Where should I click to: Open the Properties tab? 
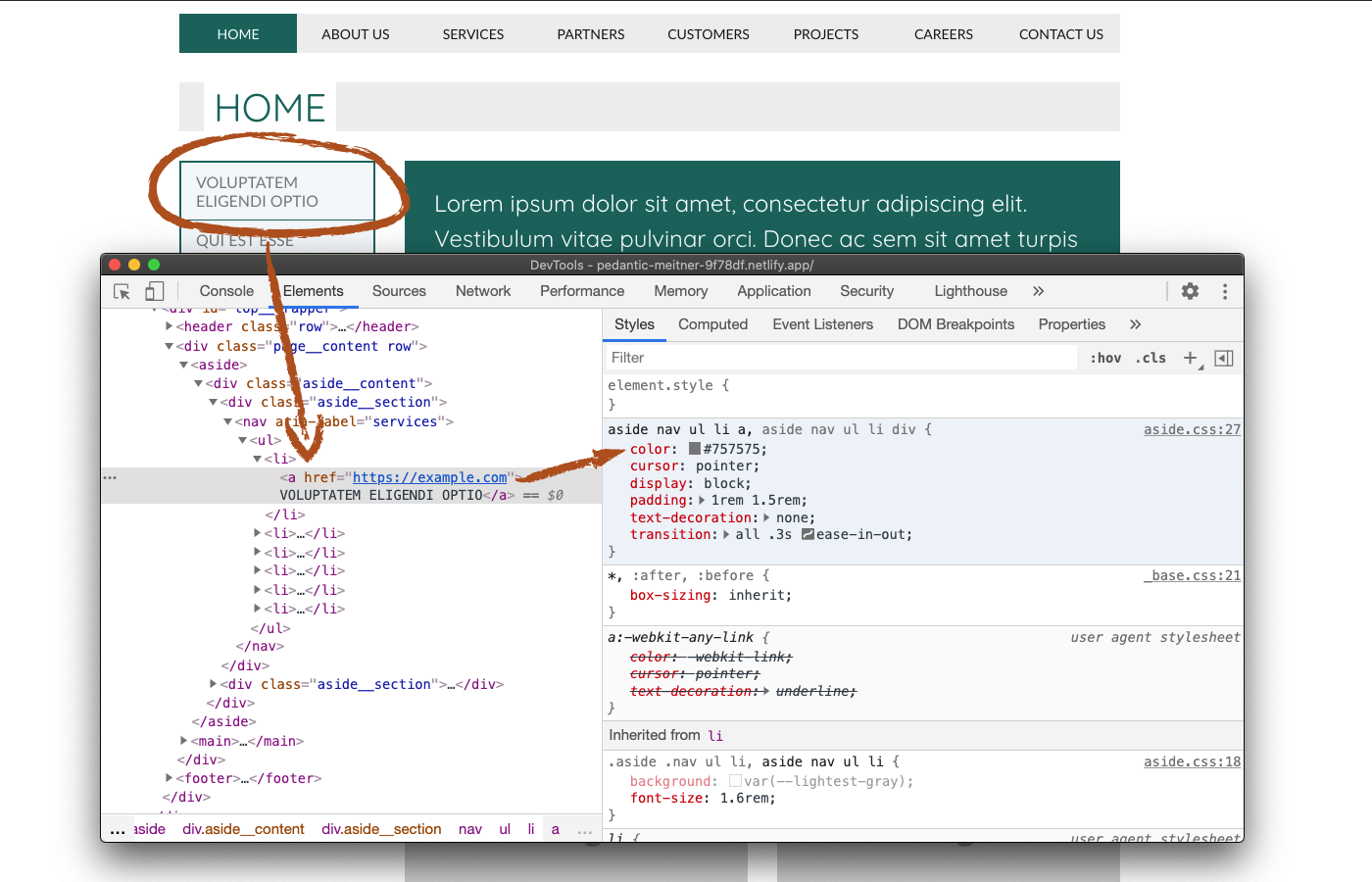(x=1072, y=324)
